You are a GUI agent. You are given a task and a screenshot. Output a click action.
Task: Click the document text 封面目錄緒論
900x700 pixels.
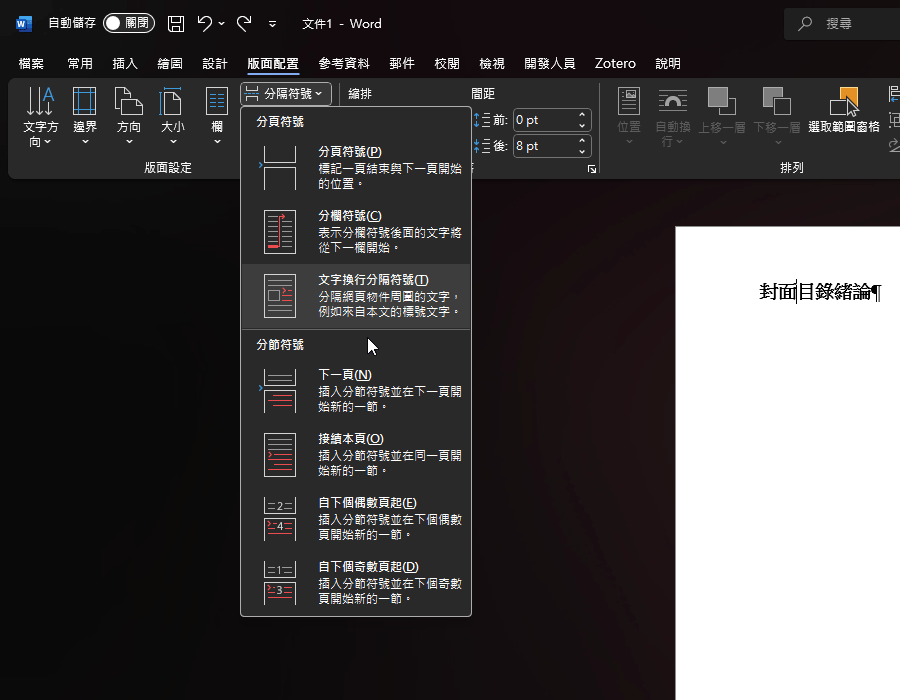coord(815,291)
